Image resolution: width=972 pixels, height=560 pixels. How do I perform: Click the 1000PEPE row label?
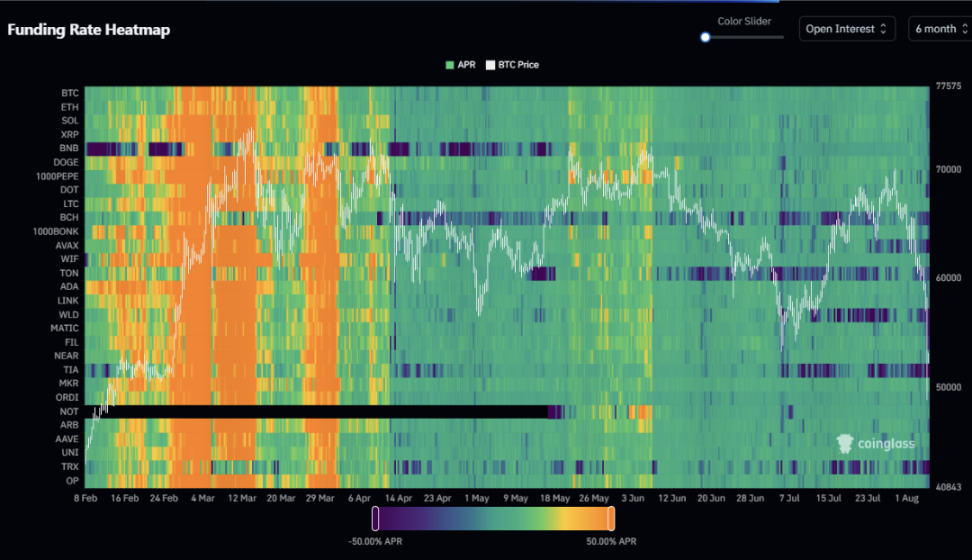point(57,176)
